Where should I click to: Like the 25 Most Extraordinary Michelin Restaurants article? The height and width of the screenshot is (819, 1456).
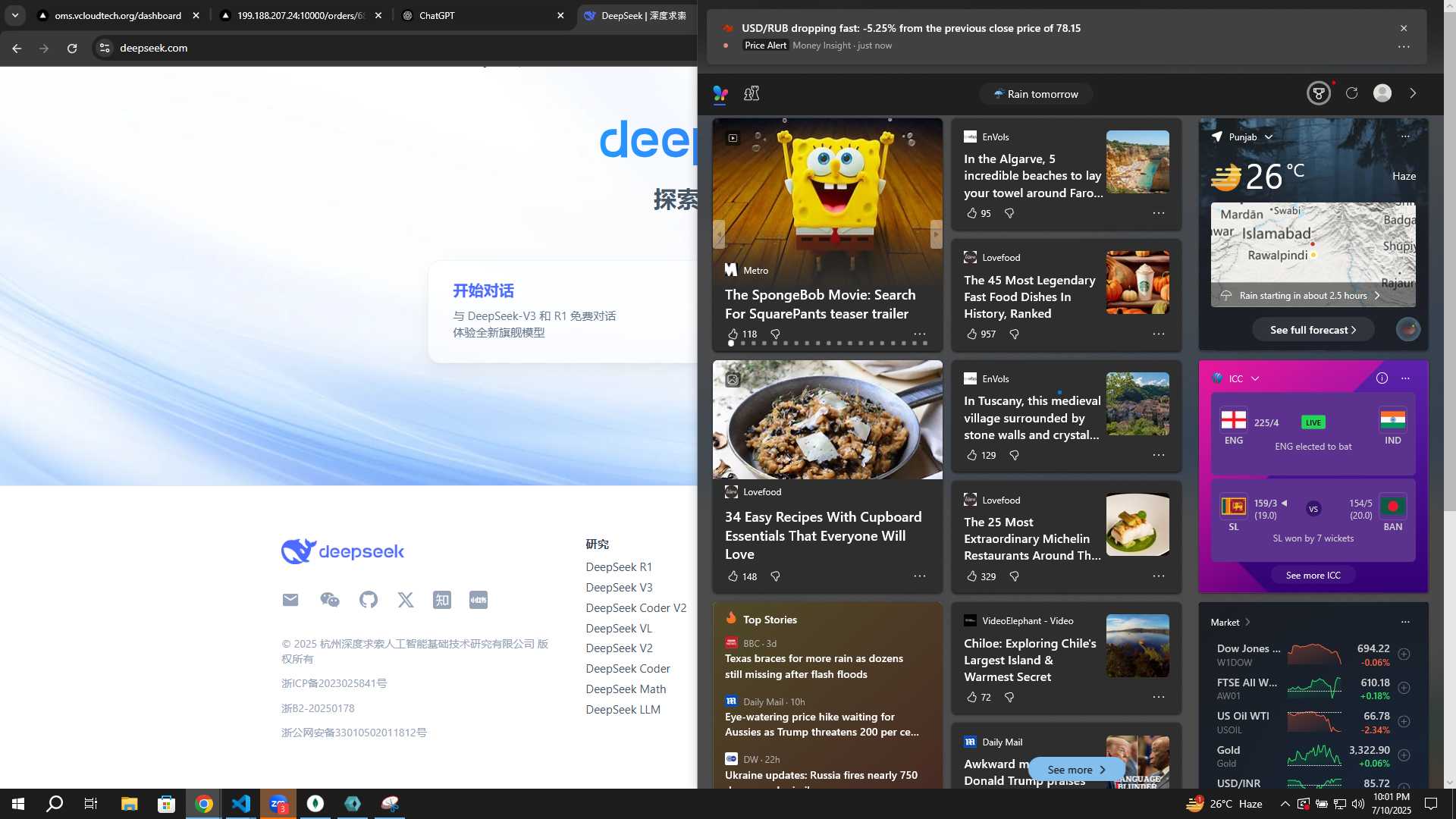(971, 577)
